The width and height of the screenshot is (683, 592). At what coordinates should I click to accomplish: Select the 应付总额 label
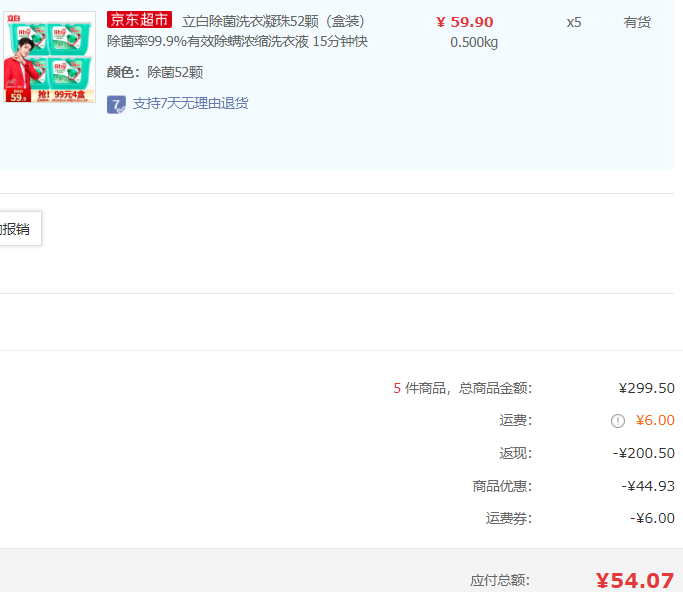[500, 580]
